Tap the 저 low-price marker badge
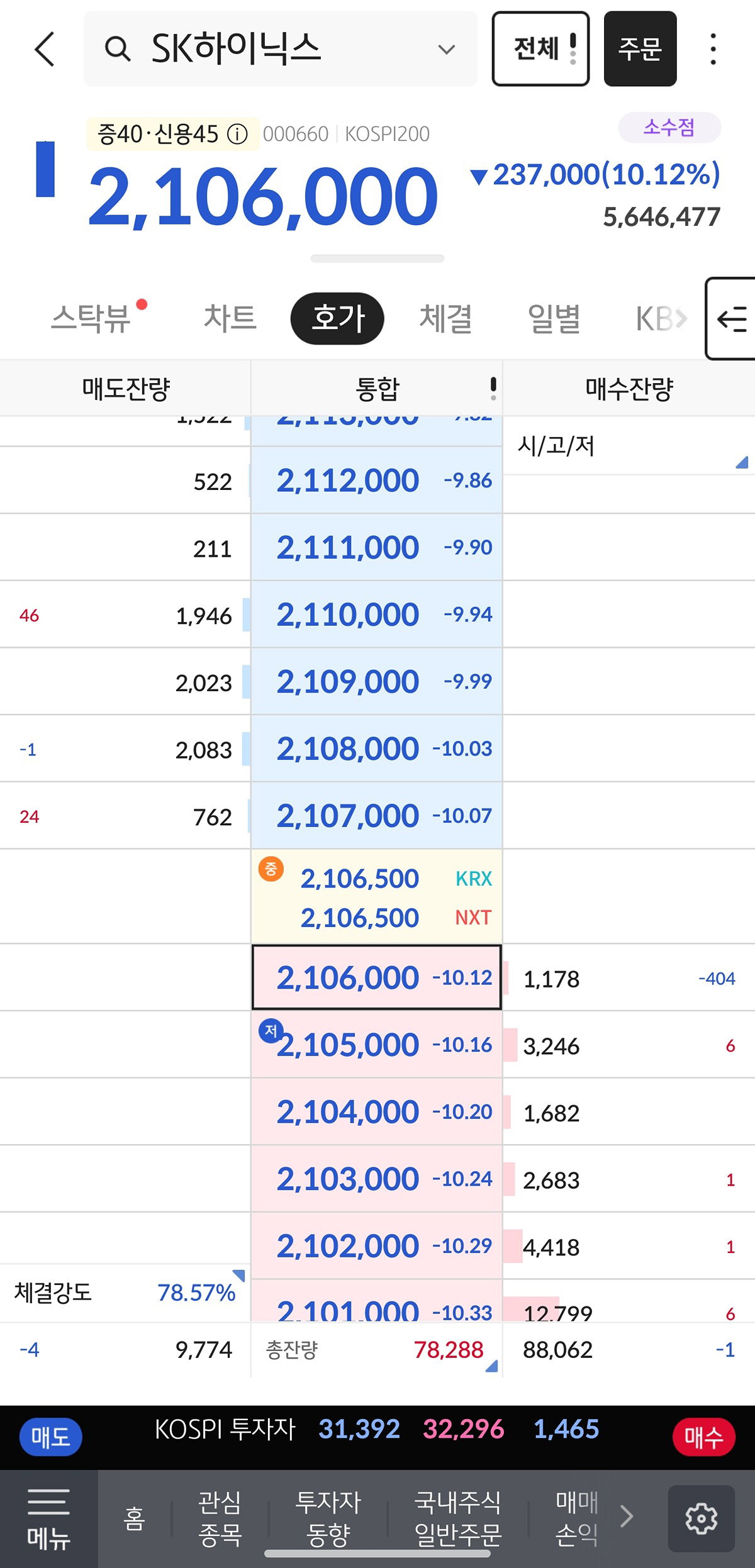The image size is (755, 1568). point(271,1031)
